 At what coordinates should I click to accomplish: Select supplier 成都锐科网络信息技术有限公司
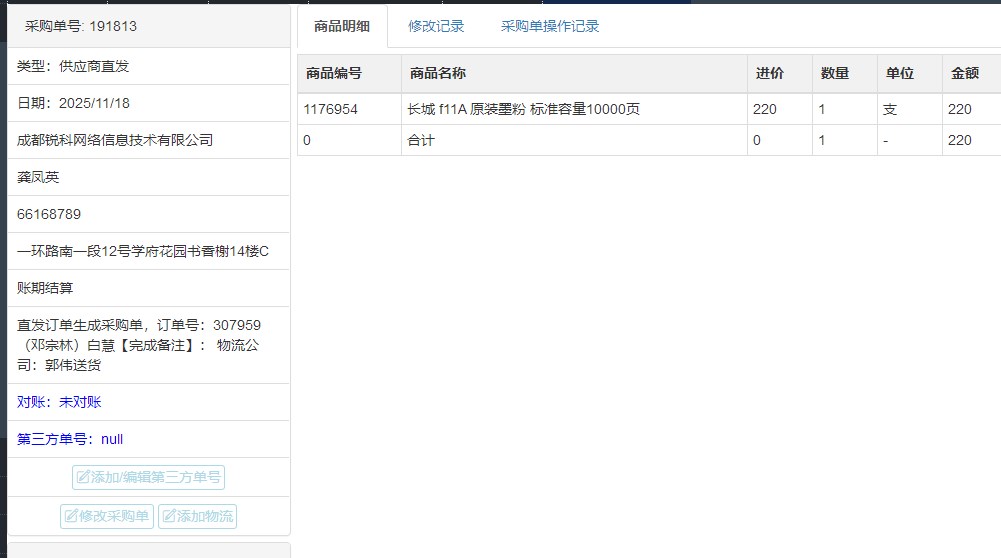(x=115, y=140)
